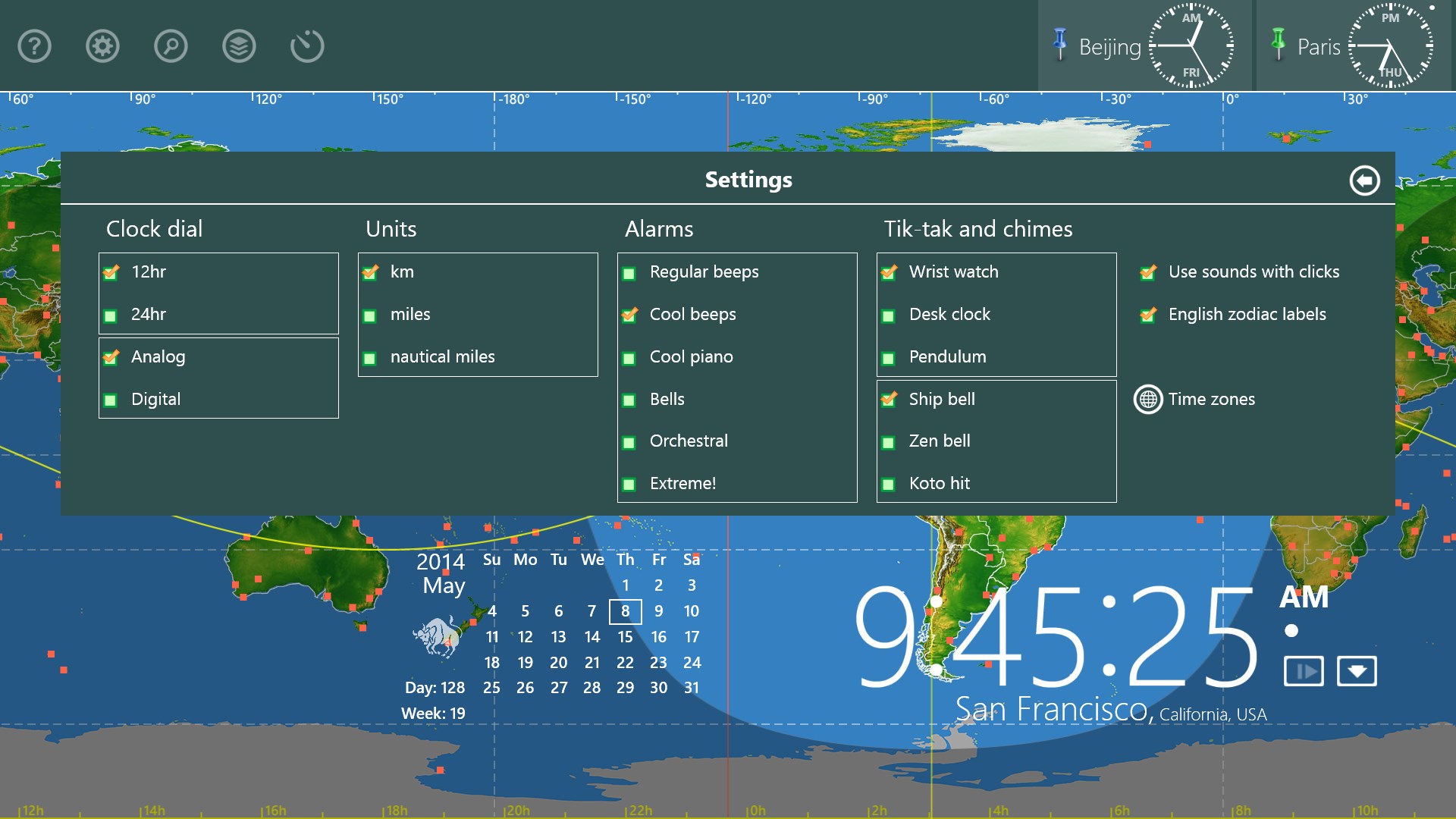Check the miles units option
This screenshot has height=819, width=1456.
(x=370, y=314)
